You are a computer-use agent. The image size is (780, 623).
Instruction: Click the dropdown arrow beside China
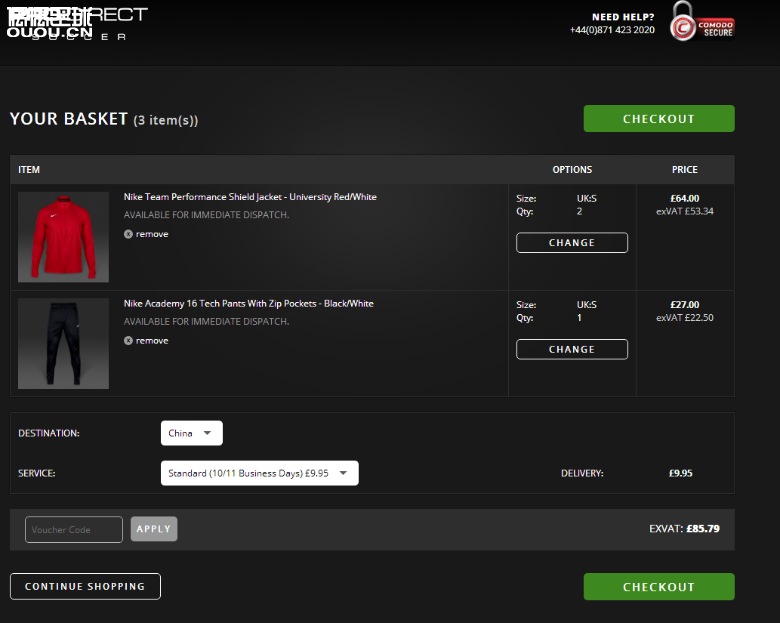pos(207,433)
